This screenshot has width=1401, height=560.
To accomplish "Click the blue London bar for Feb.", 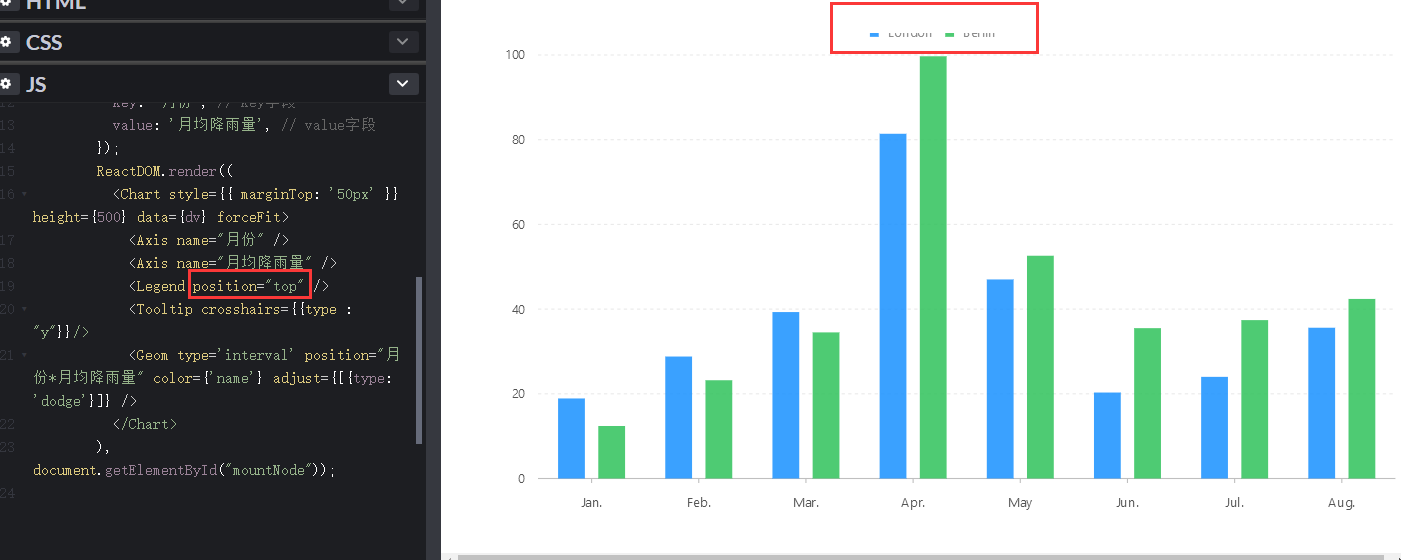I will point(678,417).
